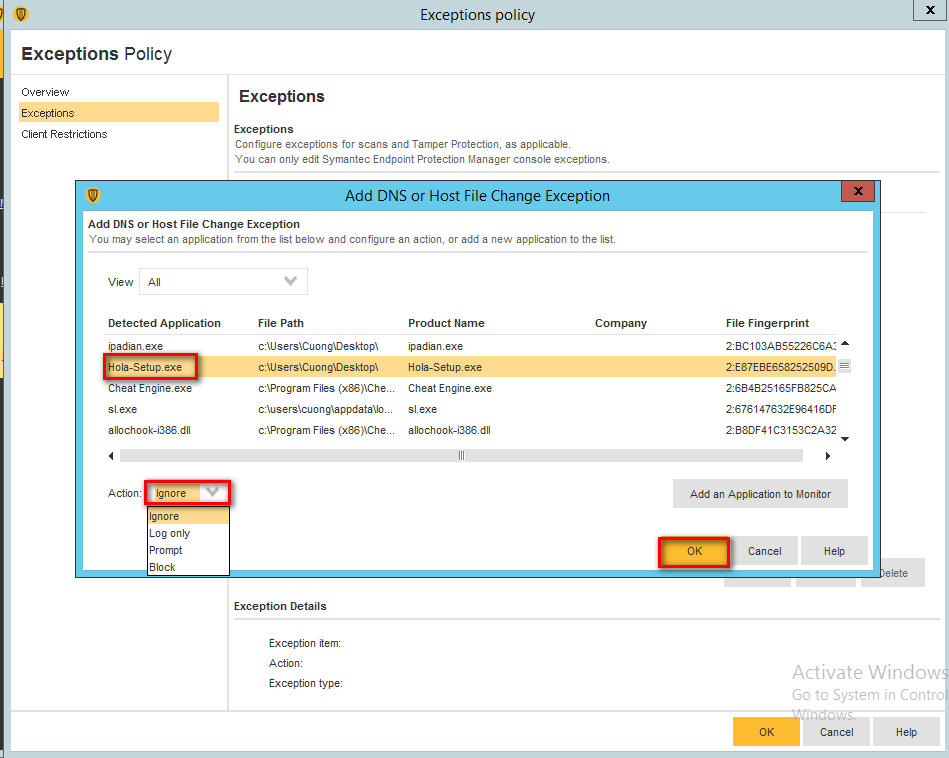This screenshot has height=758, width=949.
Task: Click the Symantec shield icon in Exceptions policy title bar
Action: click(x=21, y=14)
